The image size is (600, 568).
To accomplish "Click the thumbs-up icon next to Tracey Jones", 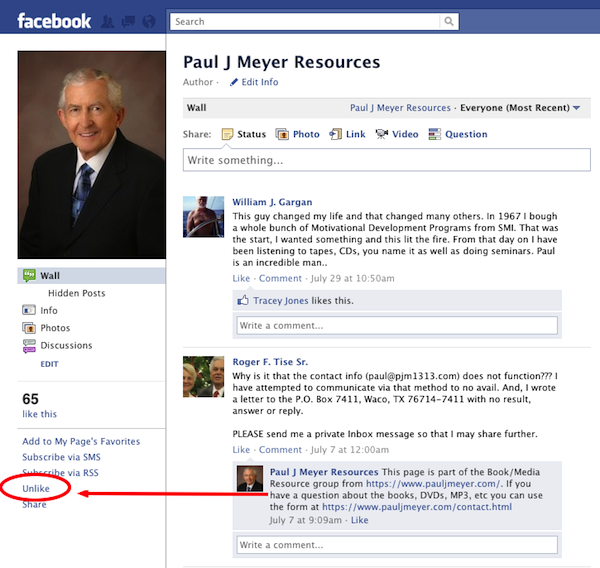I will 243,300.
